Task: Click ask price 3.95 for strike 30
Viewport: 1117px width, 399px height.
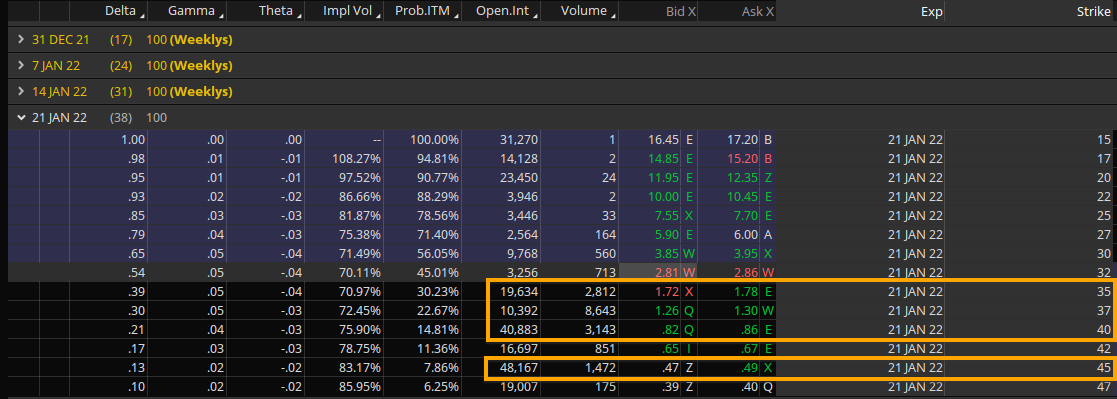Action: coord(746,253)
